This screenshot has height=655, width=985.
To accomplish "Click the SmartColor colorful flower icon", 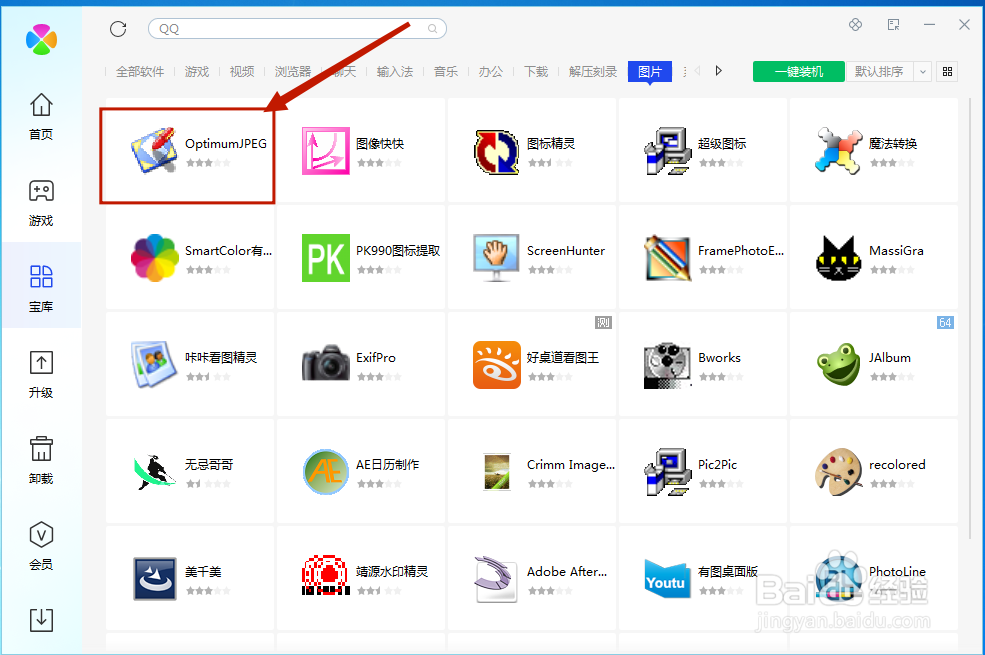I will (155, 257).
